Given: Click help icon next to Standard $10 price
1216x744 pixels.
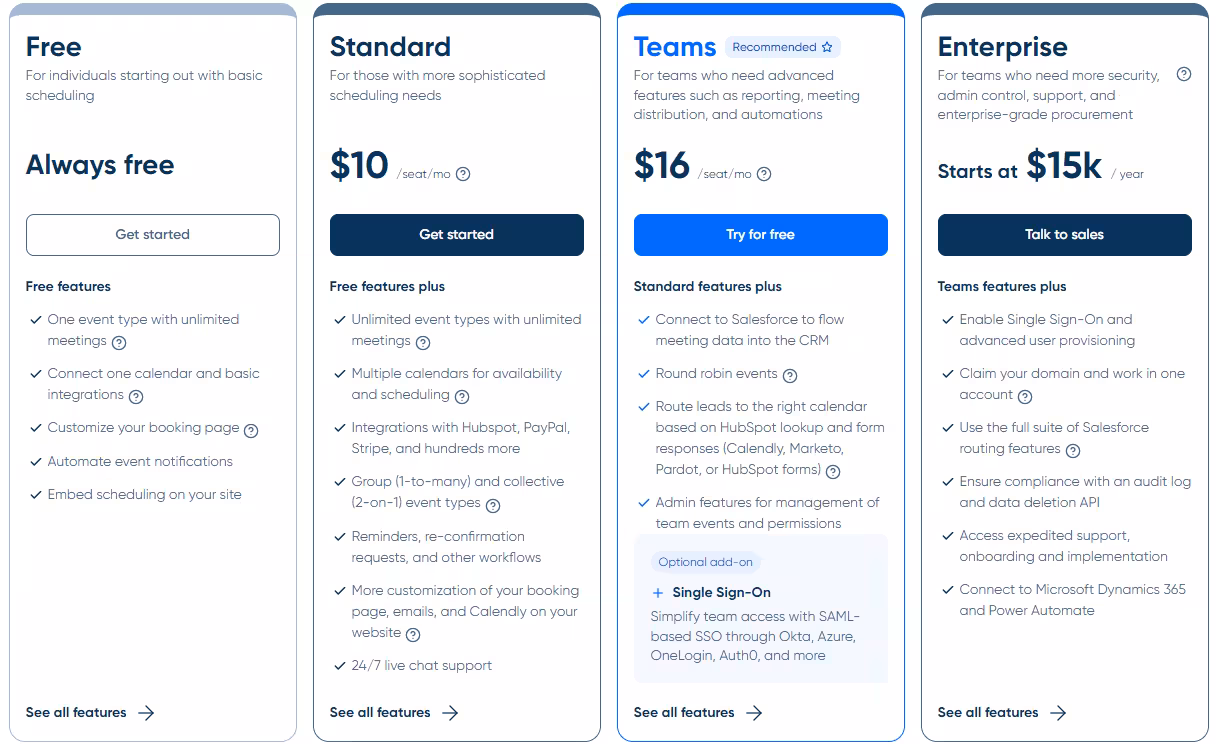Looking at the screenshot, I should (463, 174).
